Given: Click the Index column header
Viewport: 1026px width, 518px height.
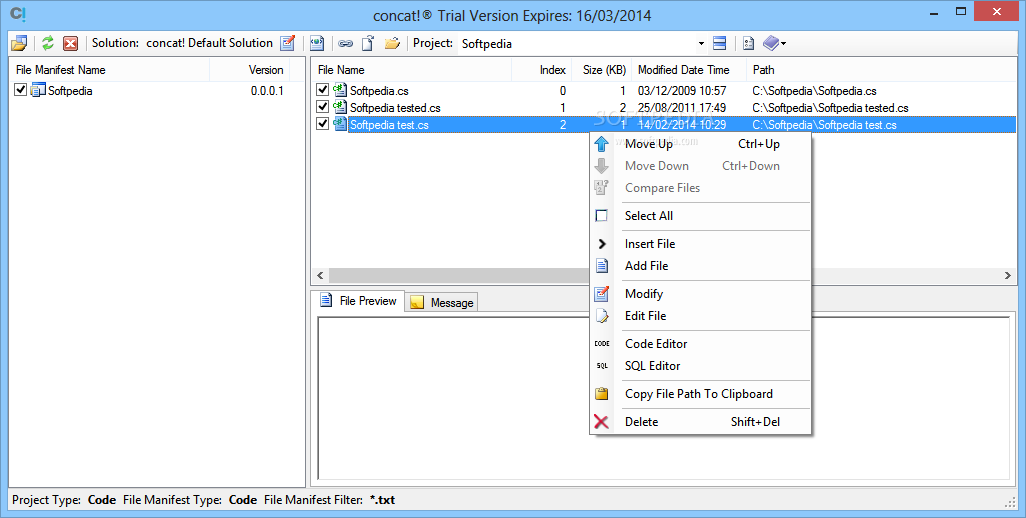Looking at the screenshot, I should click(541, 70).
